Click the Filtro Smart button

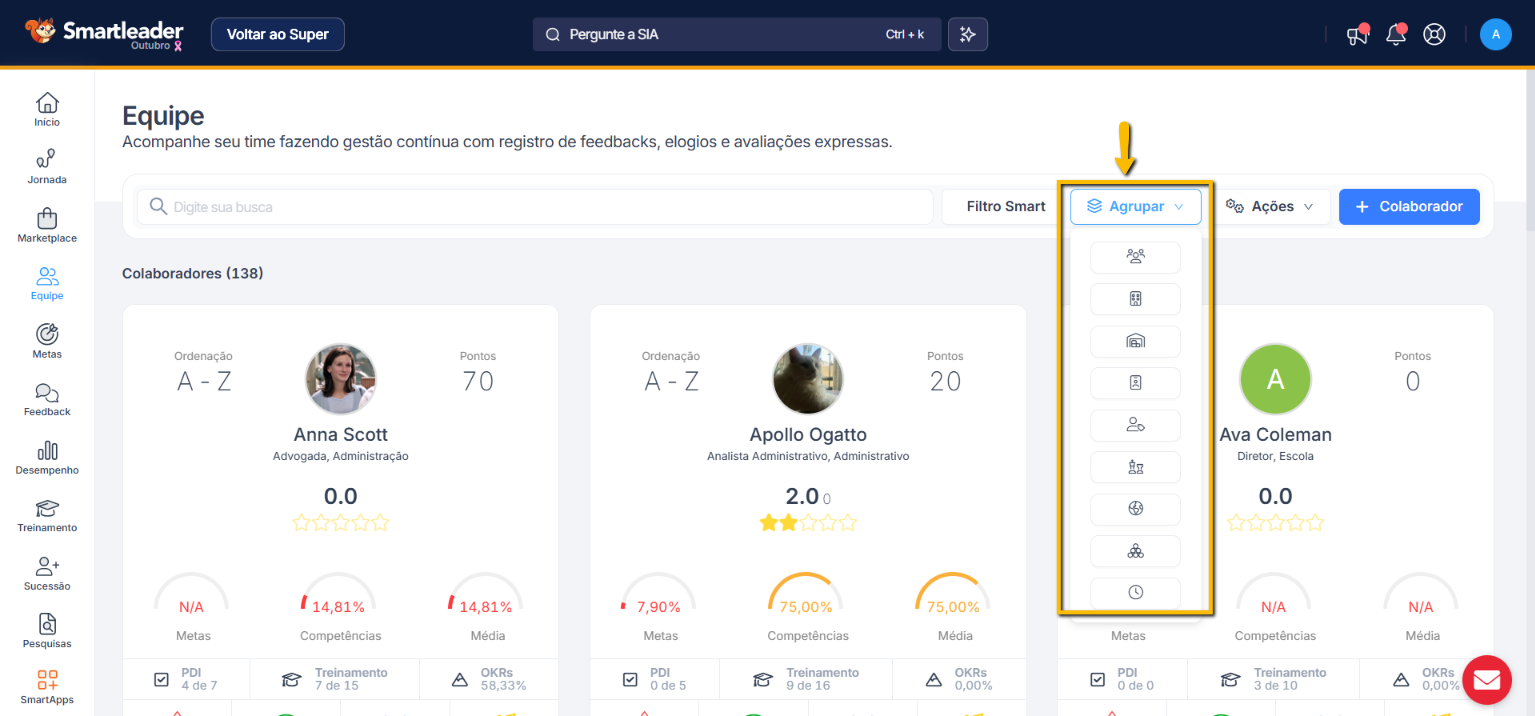coord(1005,207)
